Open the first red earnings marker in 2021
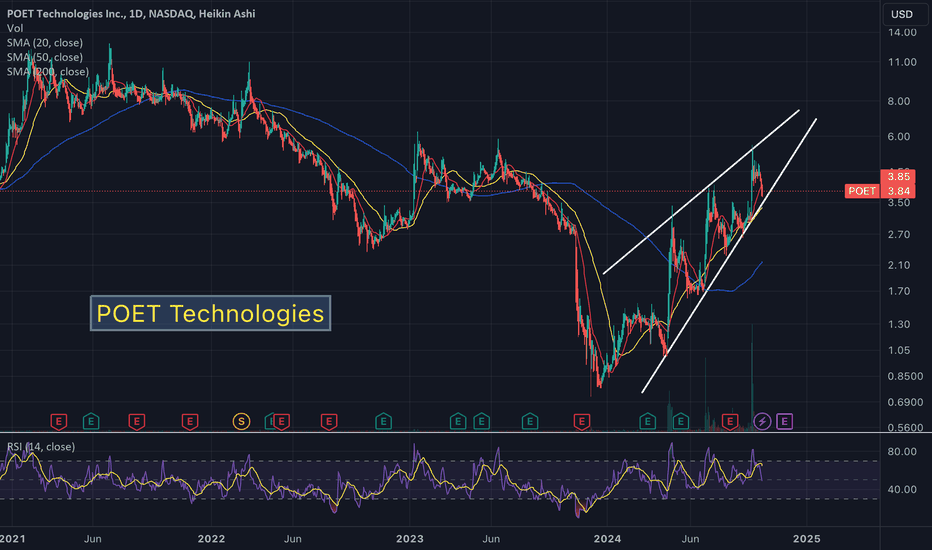932x550 pixels. coord(58,422)
